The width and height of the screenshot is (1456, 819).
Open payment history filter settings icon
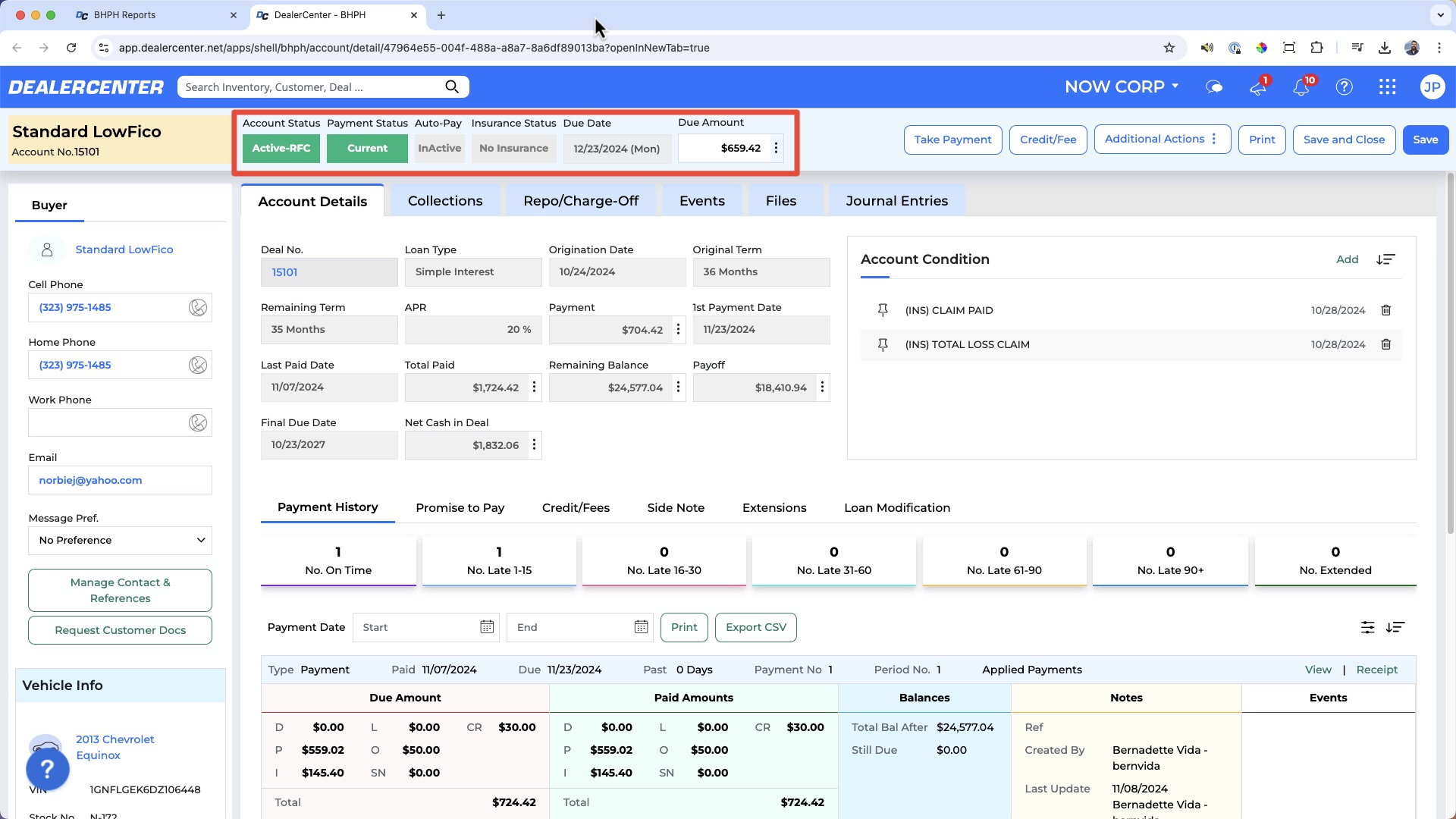coord(1367,627)
